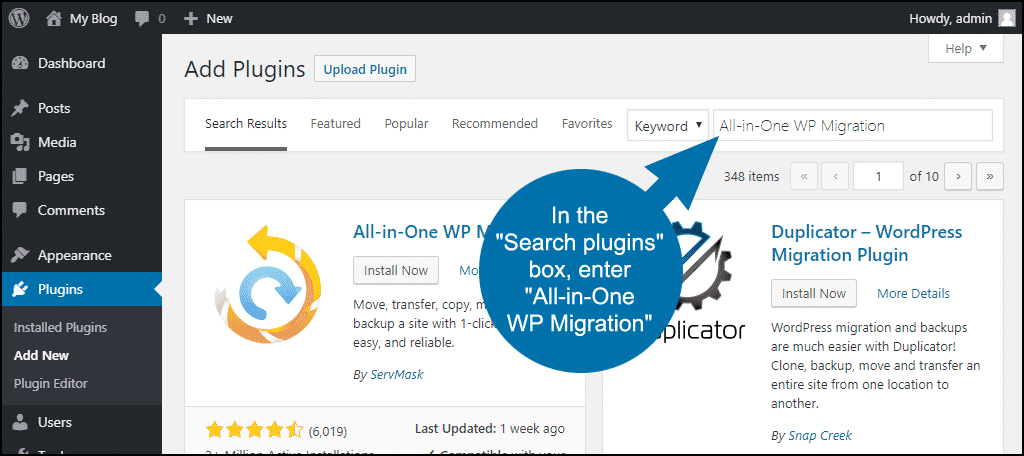
Task: Switch to Popular tab
Action: [x=406, y=123]
